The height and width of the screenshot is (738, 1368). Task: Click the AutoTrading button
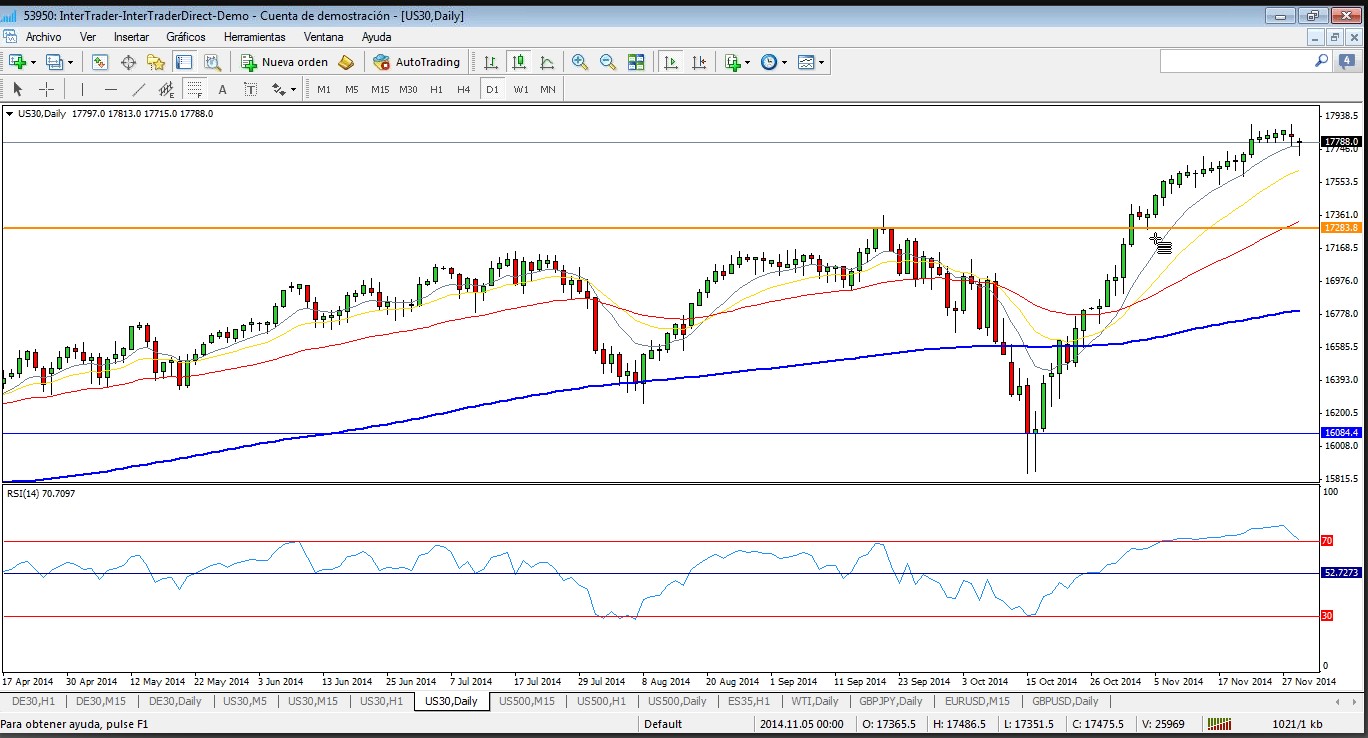pos(417,62)
